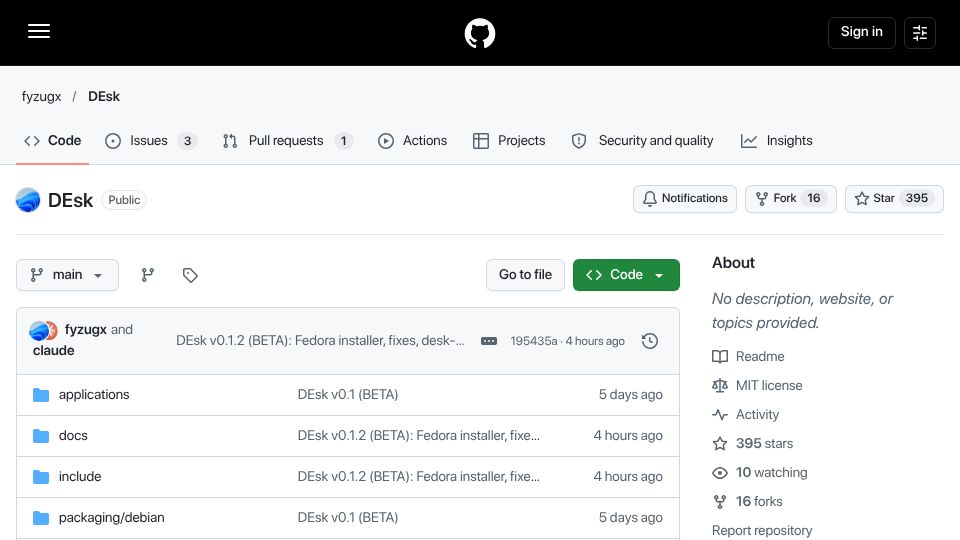Screen dimensions: 960x540
Task: Click the Notifications bell button
Action: pyautogui.click(x=684, y=198)
